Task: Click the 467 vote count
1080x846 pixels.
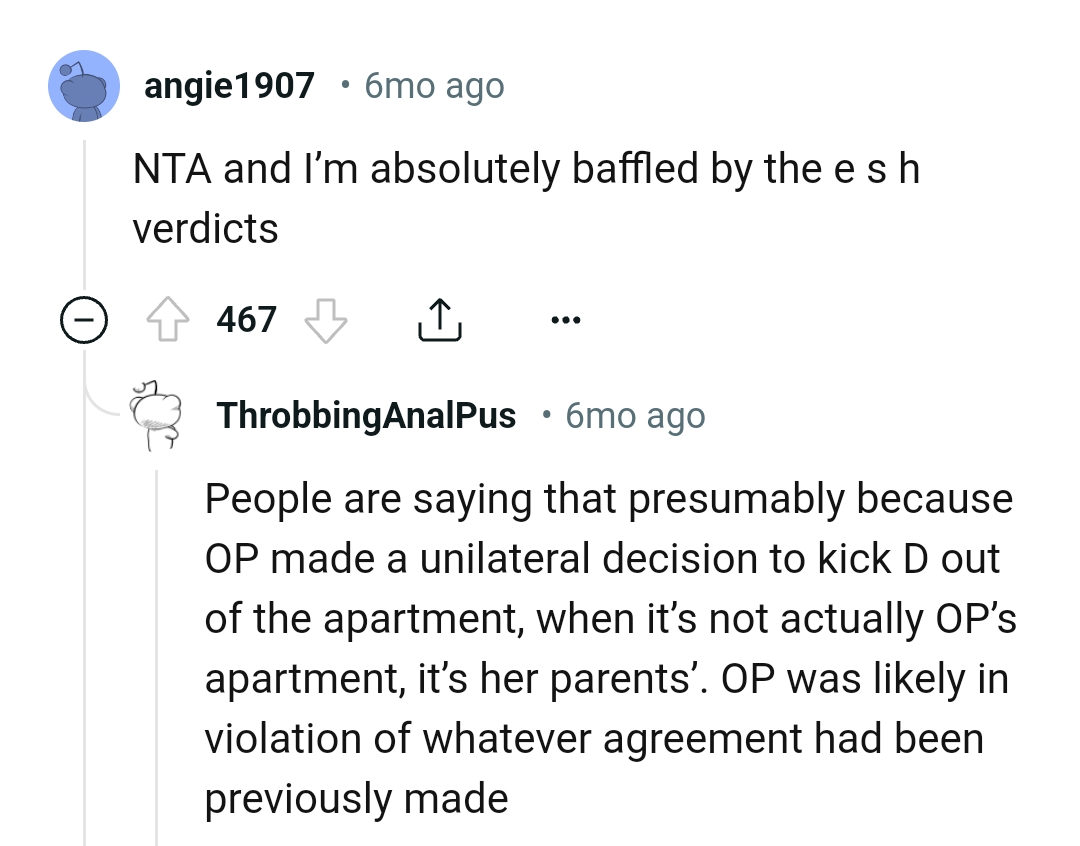Action: pyautogui.click(x=247, y=318)
